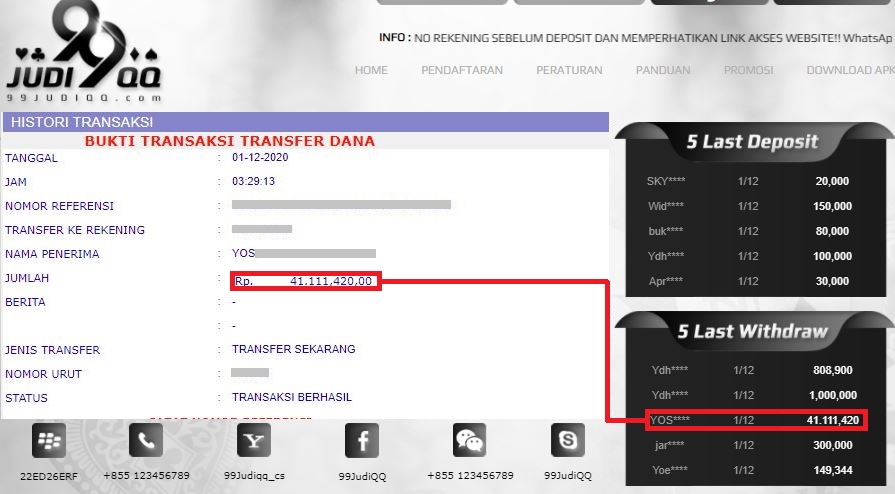This screenshot has width=895, height=494.
Task: Click the BlackBerry messenger contact icon
Action: [x=49, y=441]
